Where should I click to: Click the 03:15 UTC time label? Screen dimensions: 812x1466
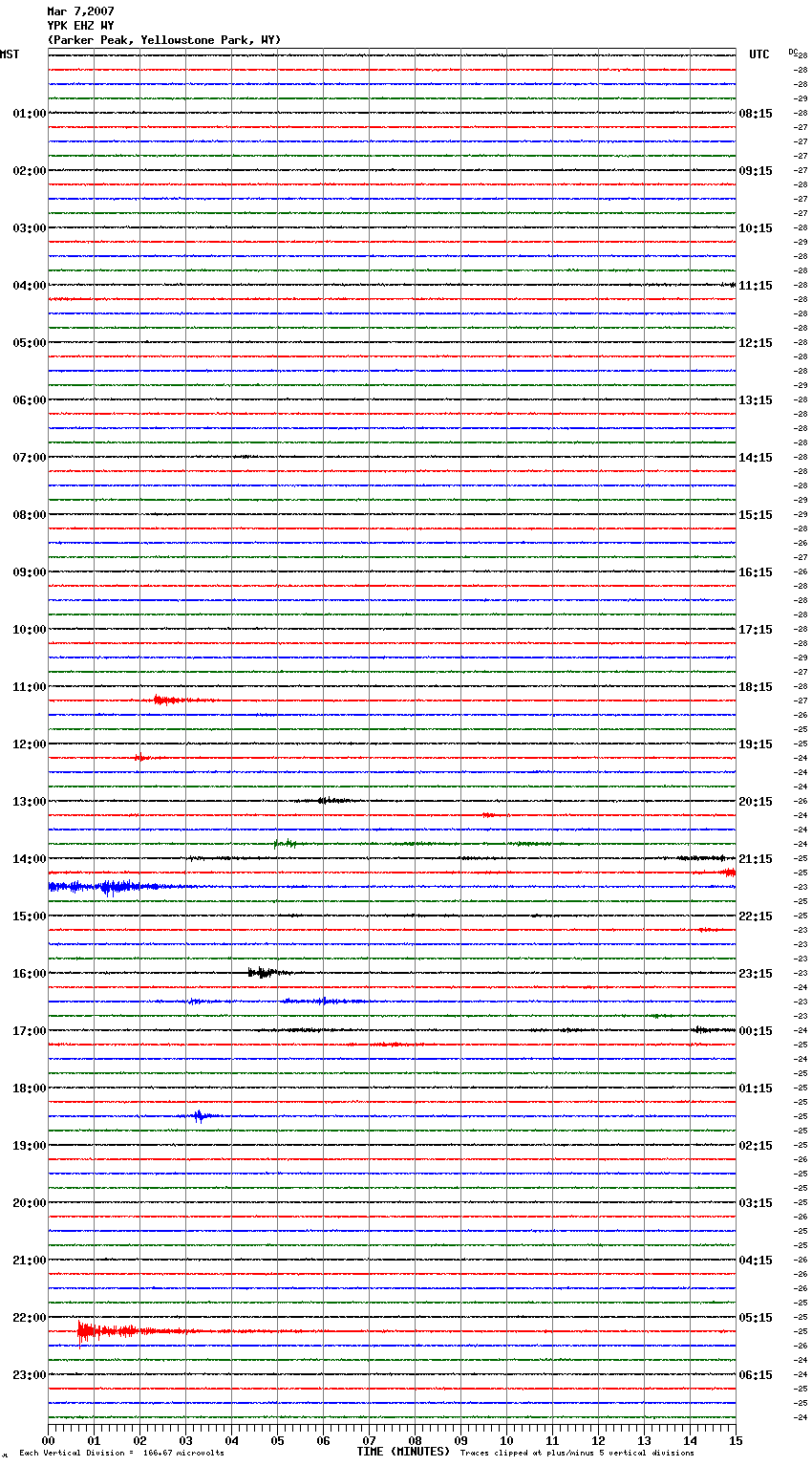756,1203
